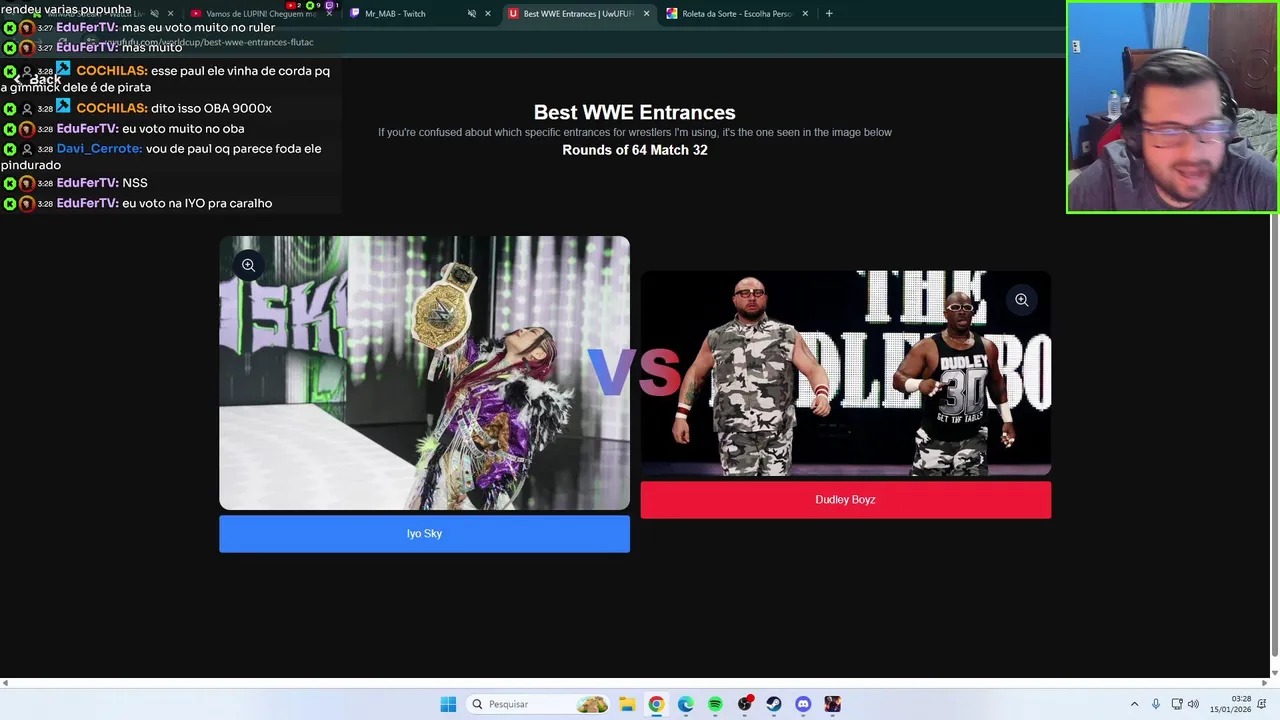Zoom into the Iyo Sky image
Screen dimensions: 1280x720
pos(248,265)
